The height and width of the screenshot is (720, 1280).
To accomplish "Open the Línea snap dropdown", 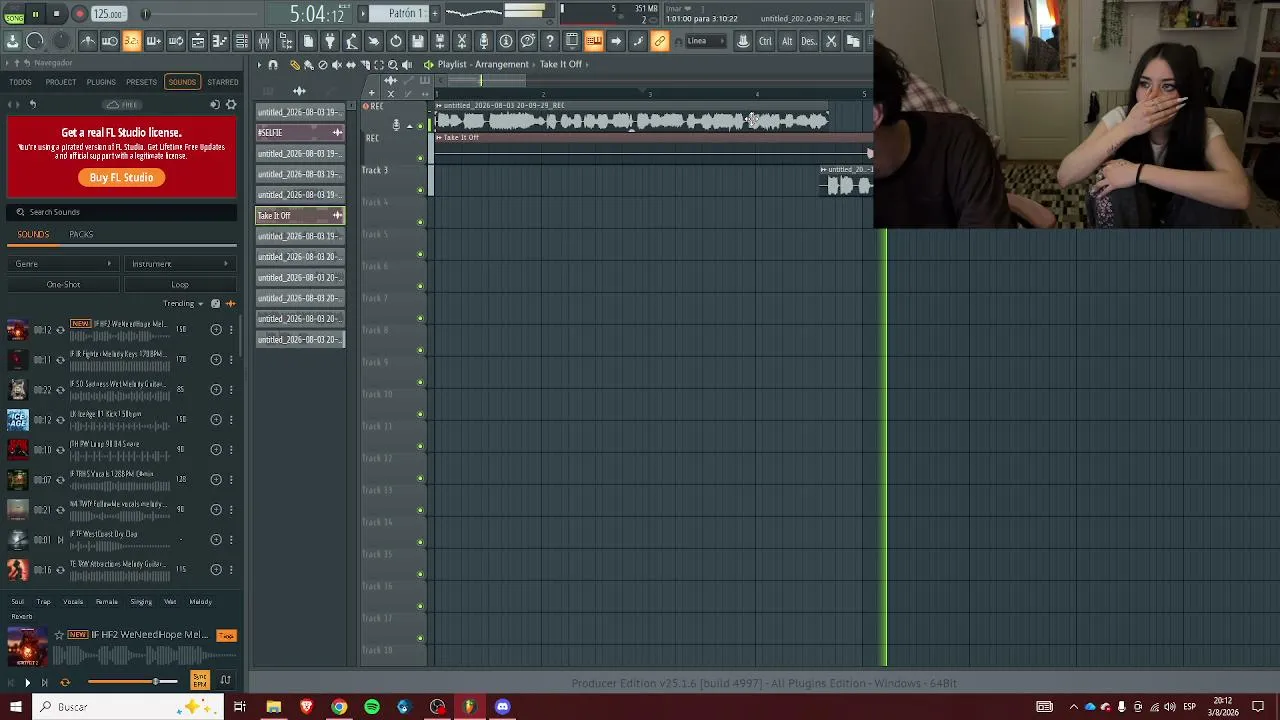I will point(704,41).
